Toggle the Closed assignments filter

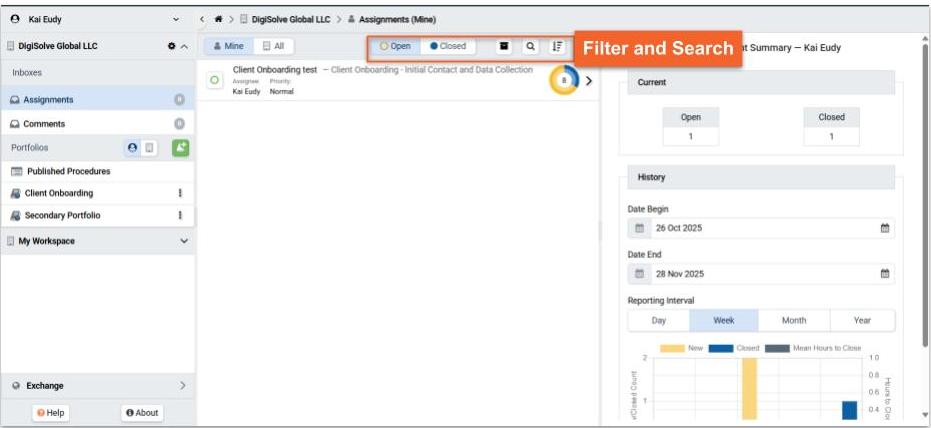coord(448,46)
